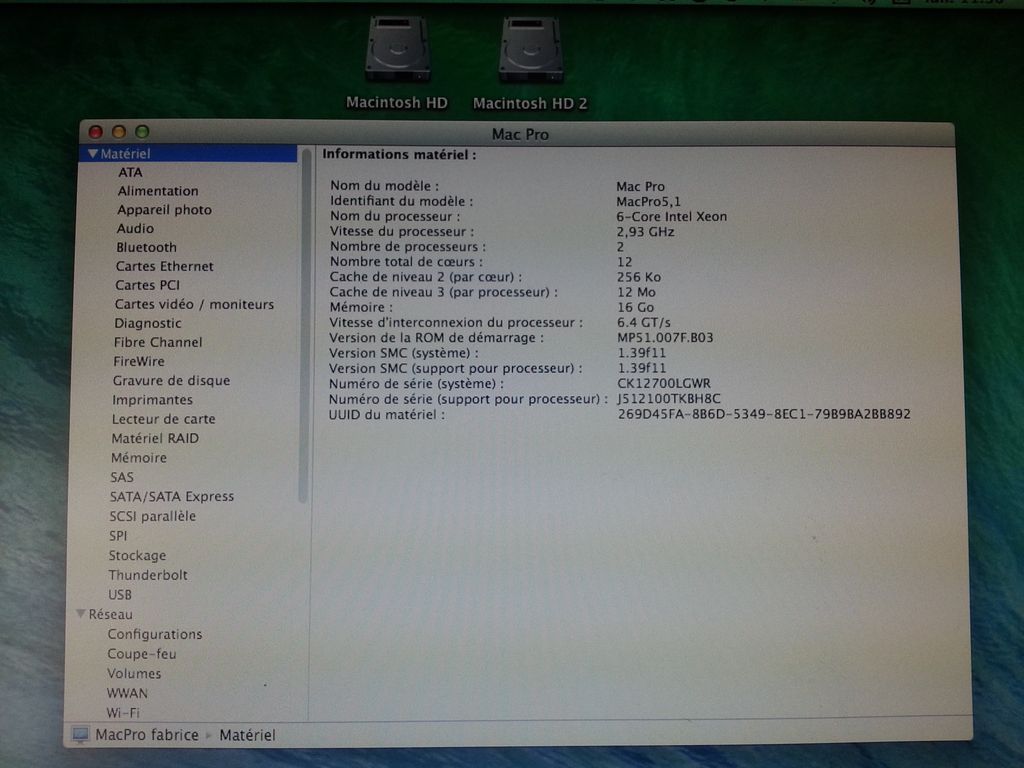Viewport: 1024px width, 768px height.
Task: Click the Mac Pro window title
Action: tap(520, 135)
